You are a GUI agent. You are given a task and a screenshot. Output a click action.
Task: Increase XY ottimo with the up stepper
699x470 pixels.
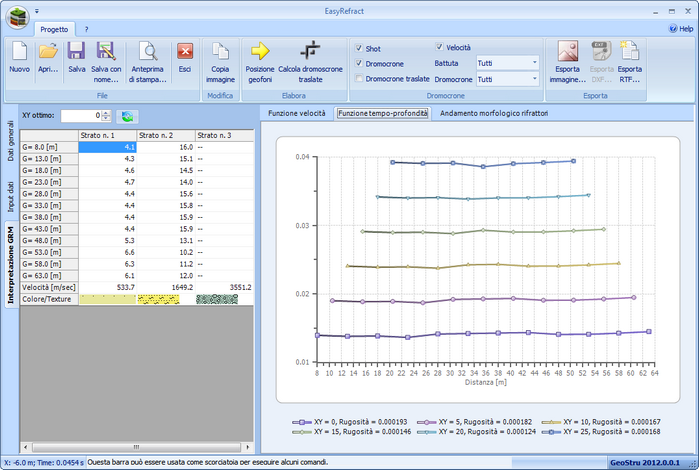coord(106,113)
